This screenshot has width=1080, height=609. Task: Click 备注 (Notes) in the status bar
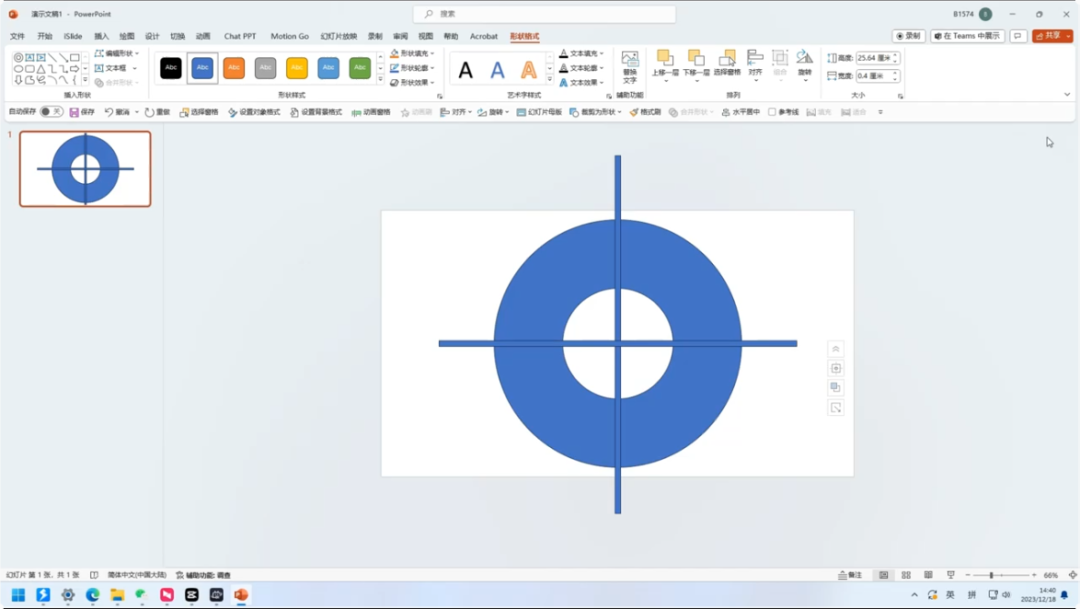point(850,575)
